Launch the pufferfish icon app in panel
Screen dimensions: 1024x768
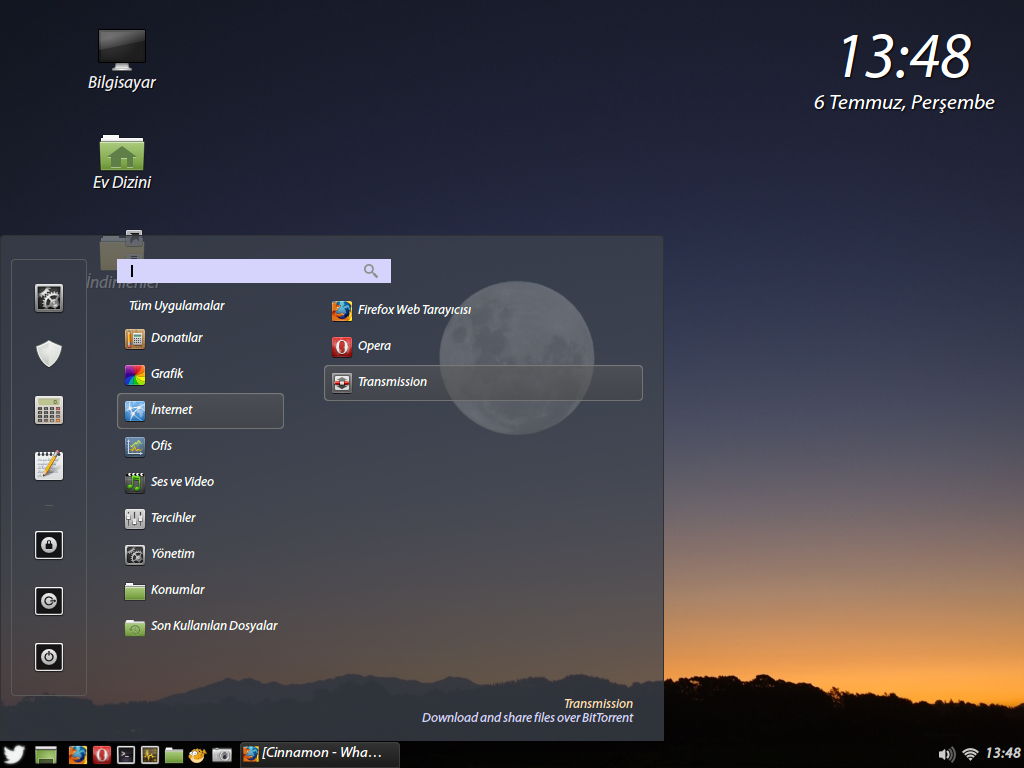click(197, 755)
